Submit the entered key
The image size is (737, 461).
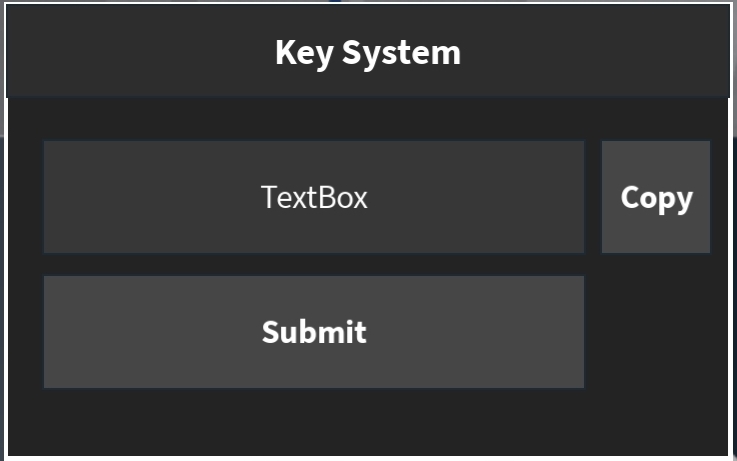[x=314, y=332]
